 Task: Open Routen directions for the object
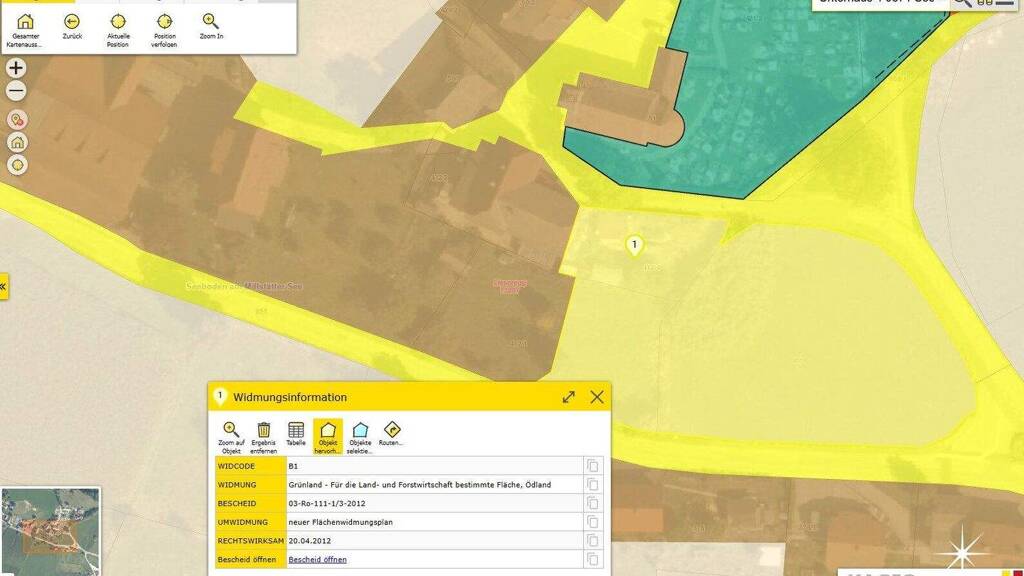392,430
